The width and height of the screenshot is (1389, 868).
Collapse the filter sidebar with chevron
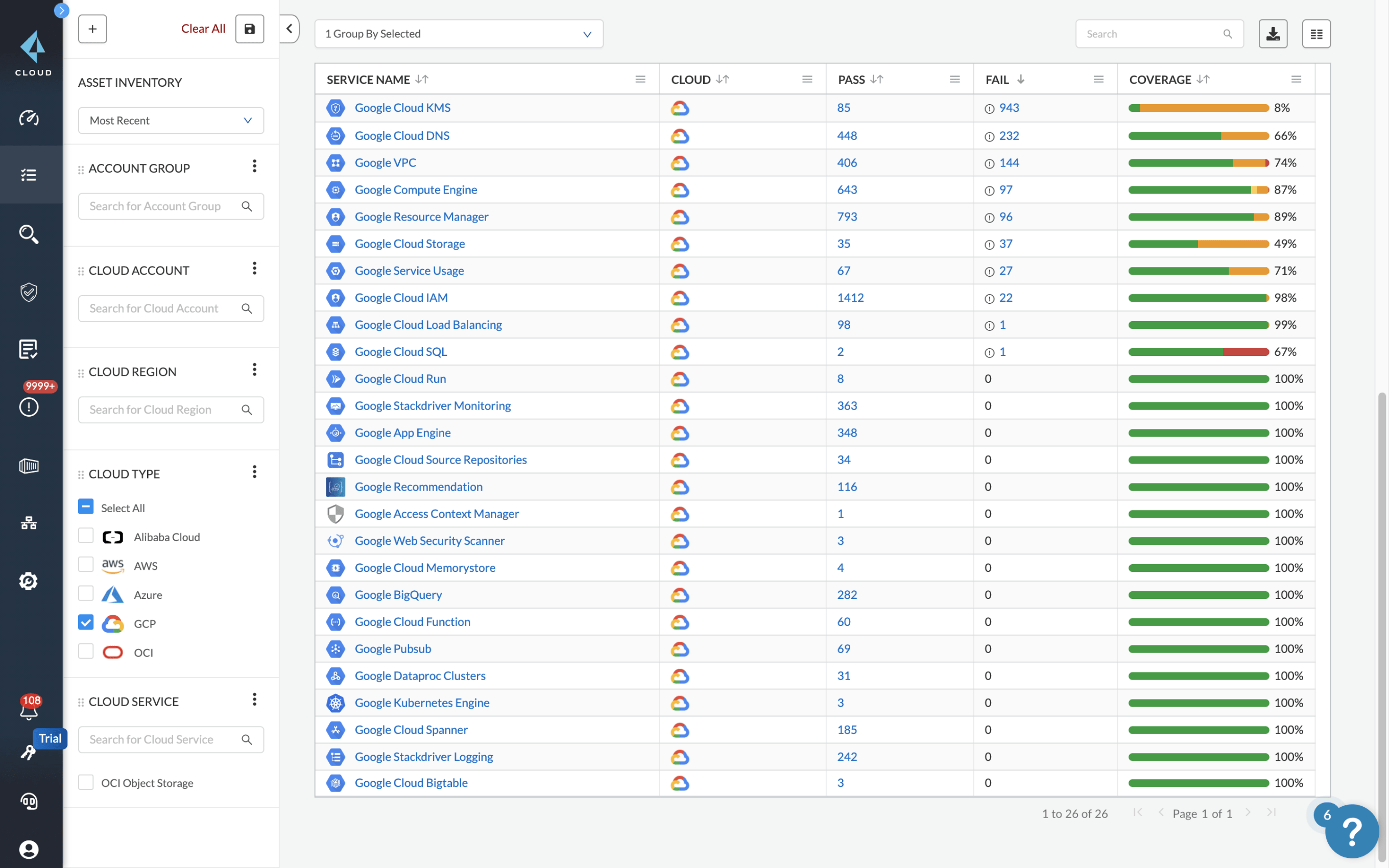289,29
